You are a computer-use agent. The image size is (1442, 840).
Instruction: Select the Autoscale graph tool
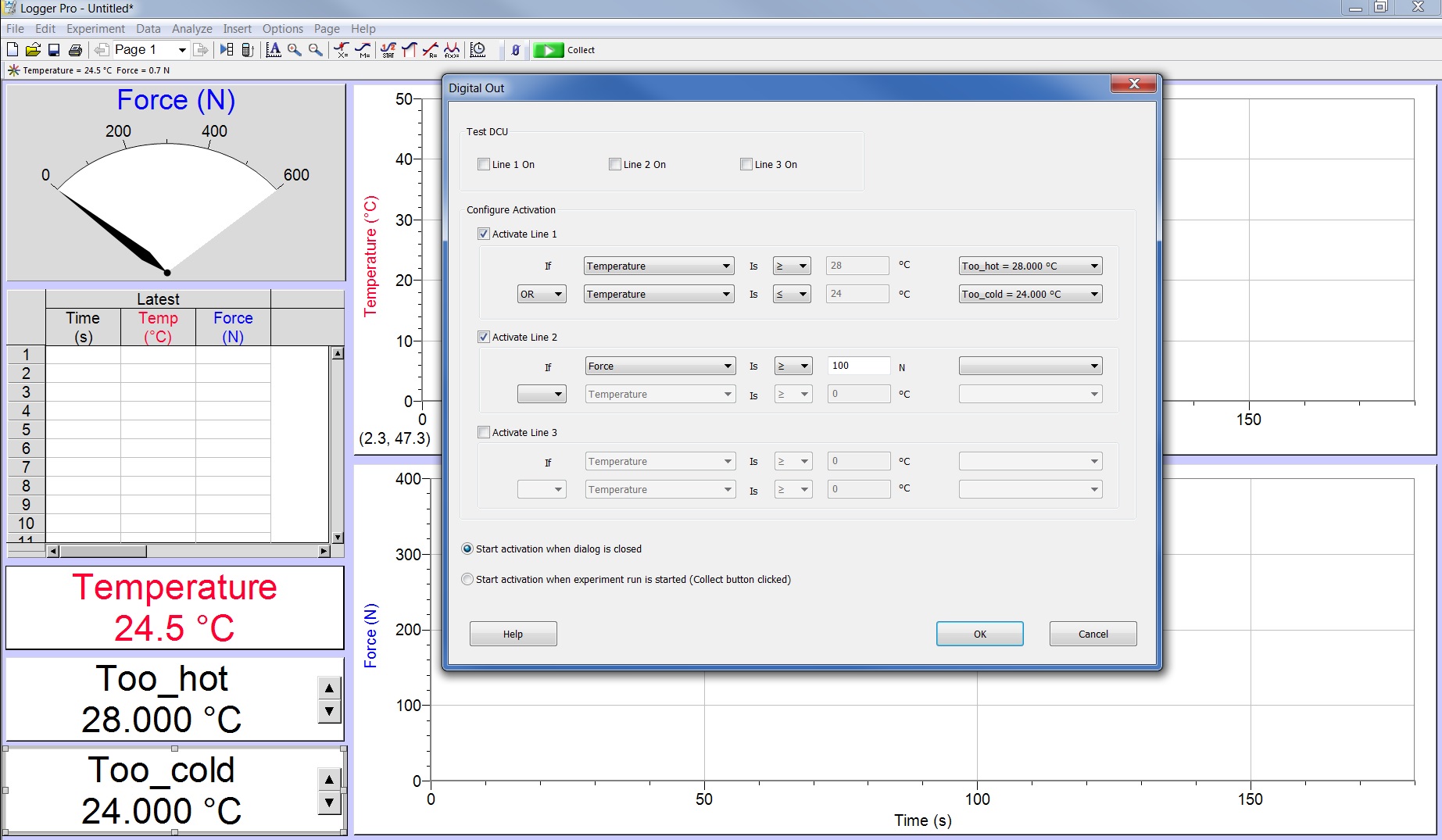pyautogui.click(x=274, y=49)
